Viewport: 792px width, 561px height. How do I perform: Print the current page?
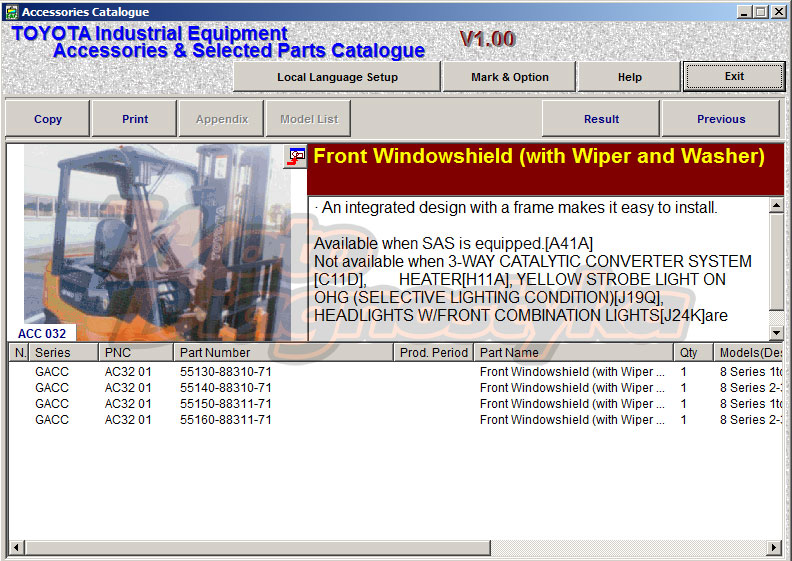(135, 119)
